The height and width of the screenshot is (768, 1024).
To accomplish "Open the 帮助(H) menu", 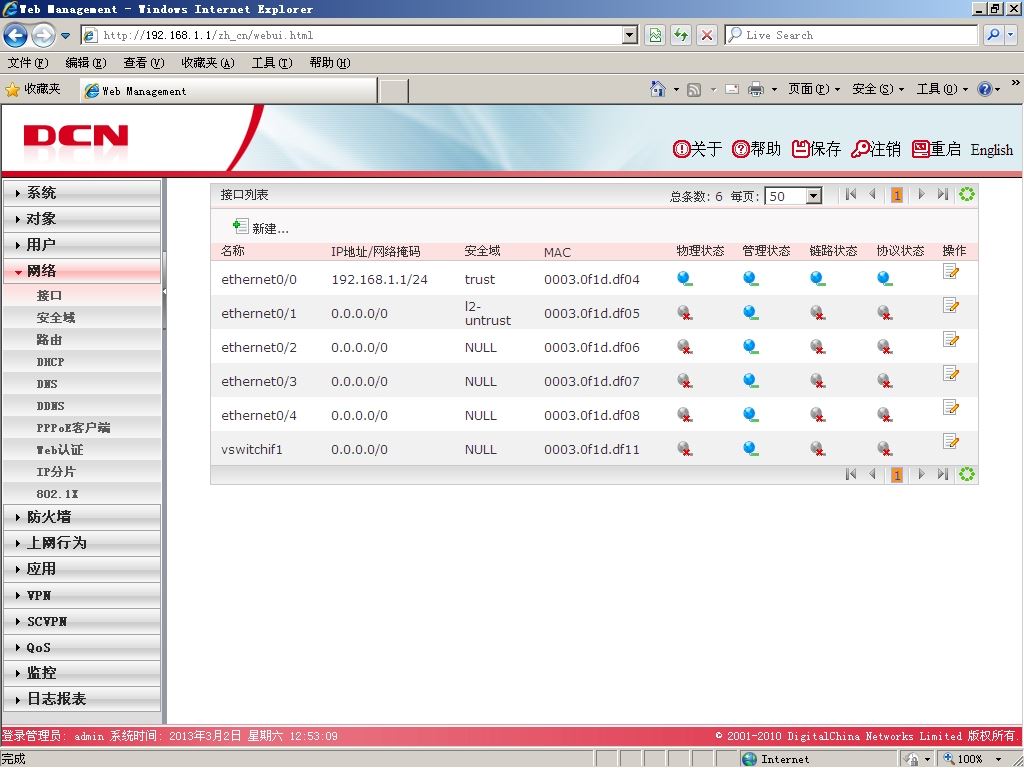I will pyautogui.click(x=330, y=63).
